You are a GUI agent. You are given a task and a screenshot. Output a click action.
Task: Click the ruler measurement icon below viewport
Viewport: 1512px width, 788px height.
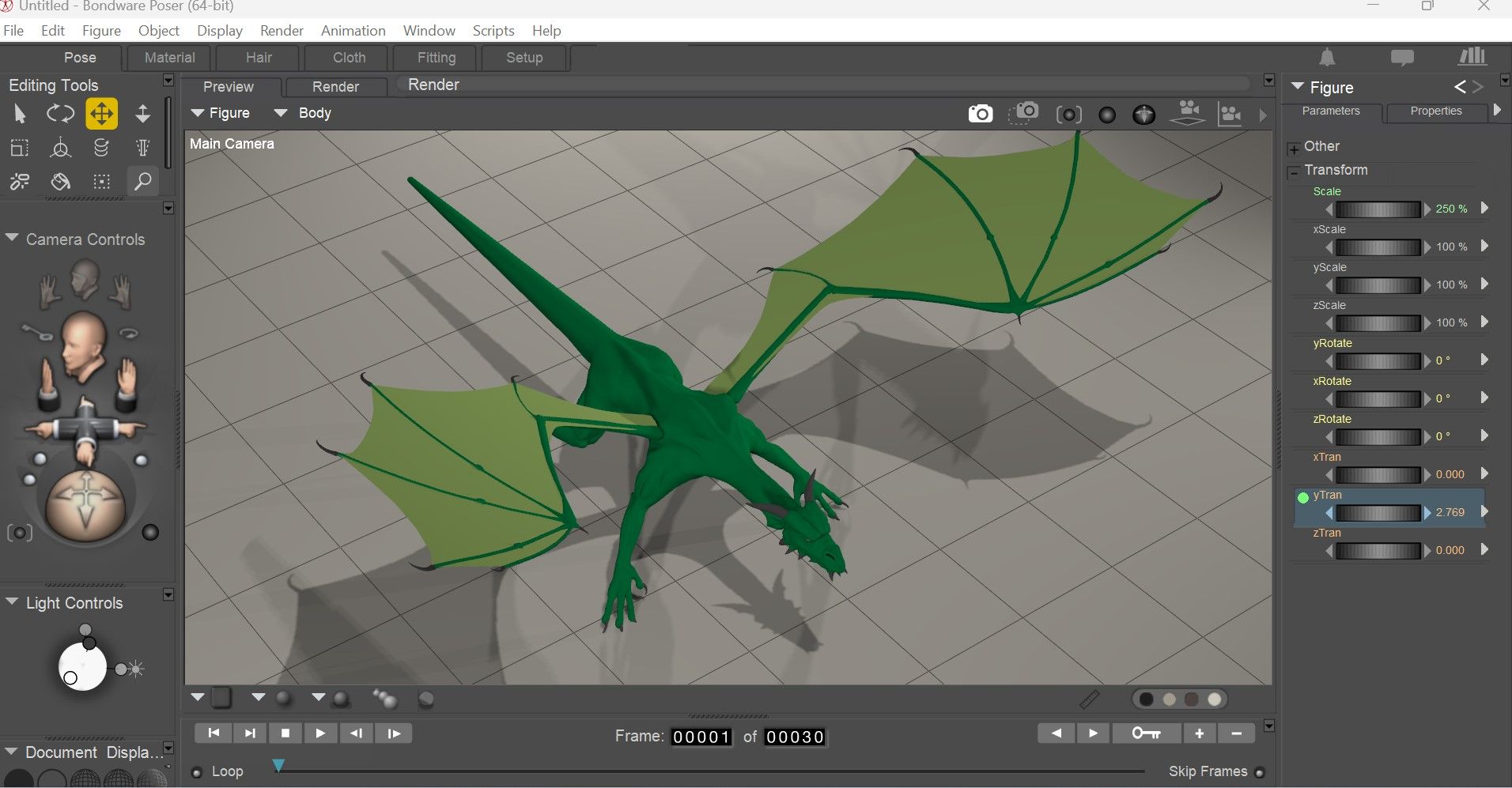(x=1090, y=699)
